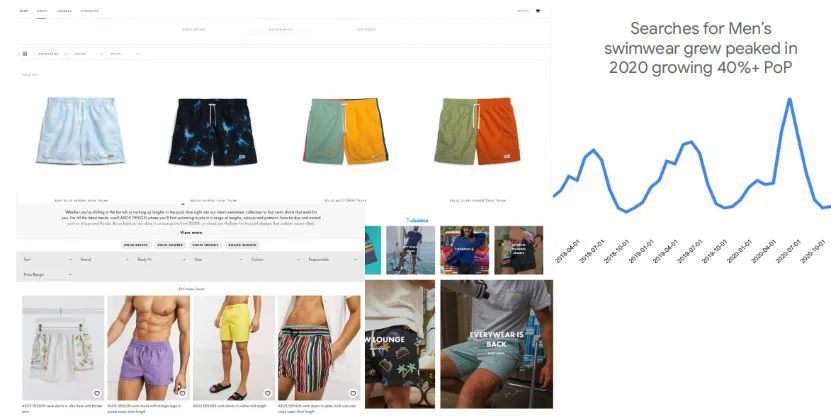831x419 pixels.
Task: Click the grid view icon
Action: tap(24, 54)
